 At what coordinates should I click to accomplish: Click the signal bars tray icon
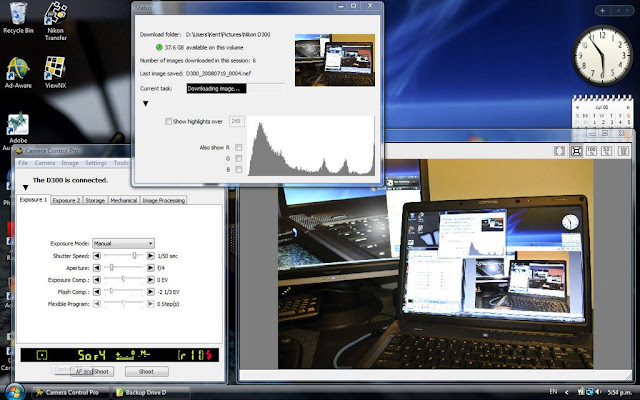pos(581,392)
